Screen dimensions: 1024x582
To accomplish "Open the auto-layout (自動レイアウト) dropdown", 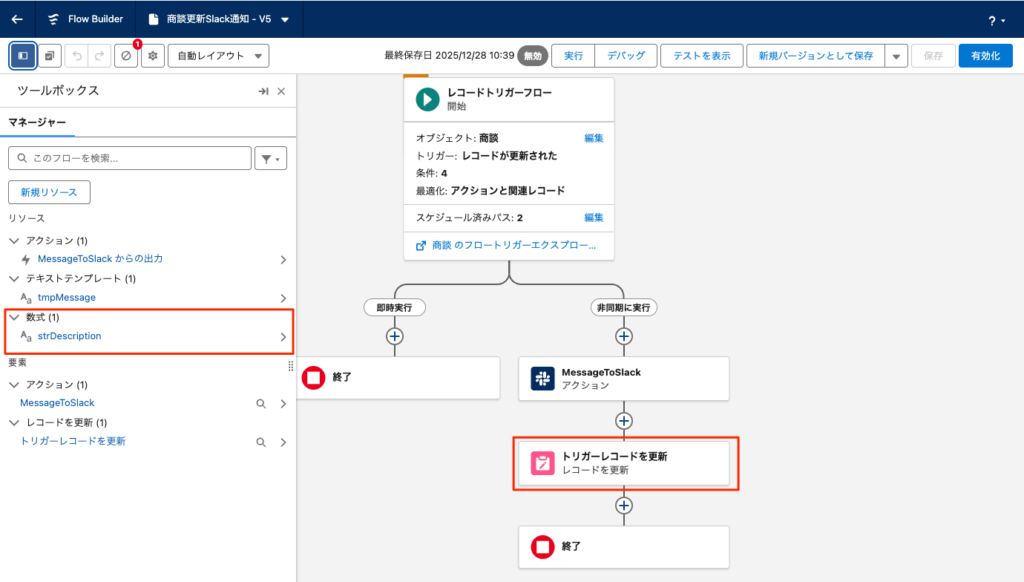I will (x=218, y=55).
